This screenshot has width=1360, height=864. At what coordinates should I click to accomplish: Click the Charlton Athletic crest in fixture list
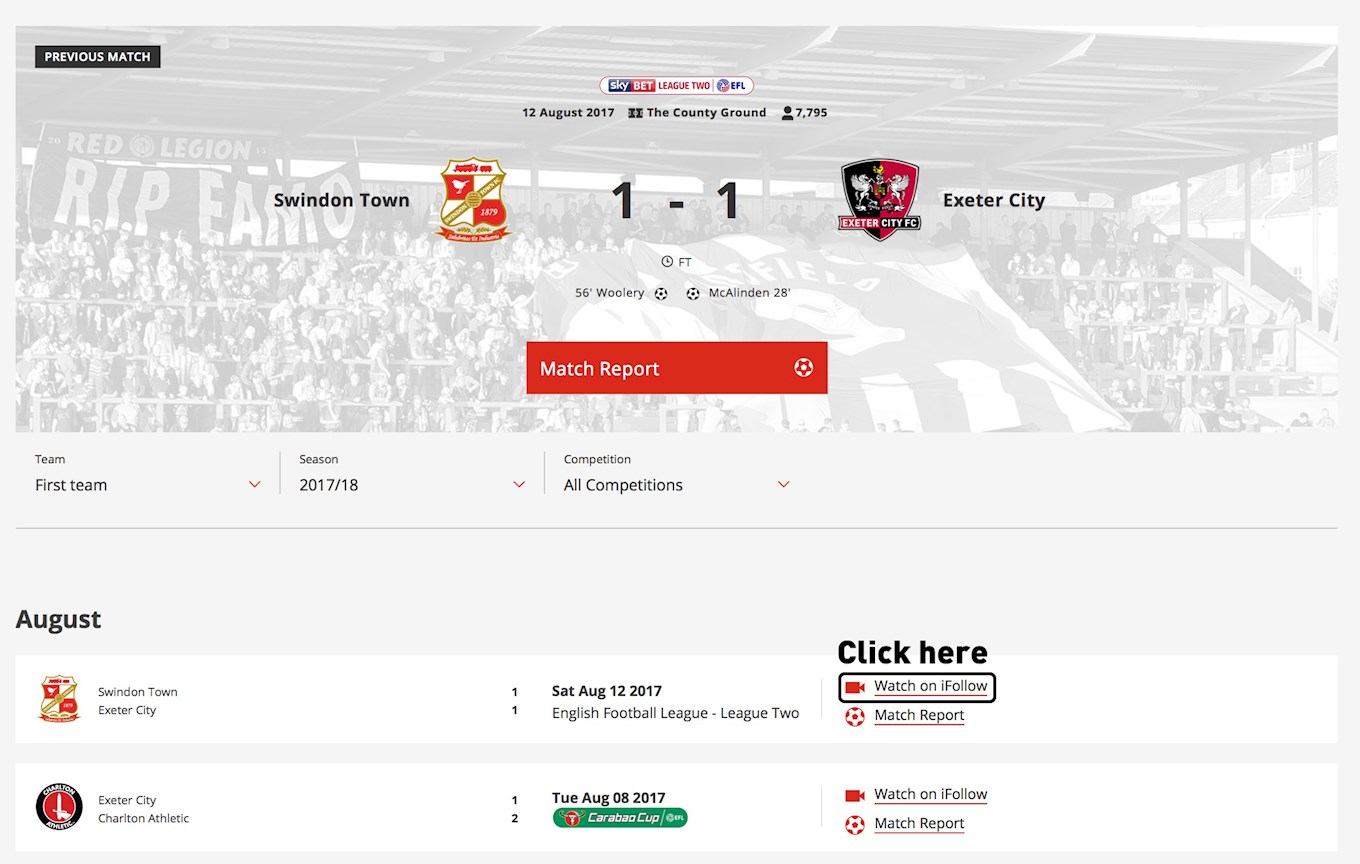tap(59, 807)
